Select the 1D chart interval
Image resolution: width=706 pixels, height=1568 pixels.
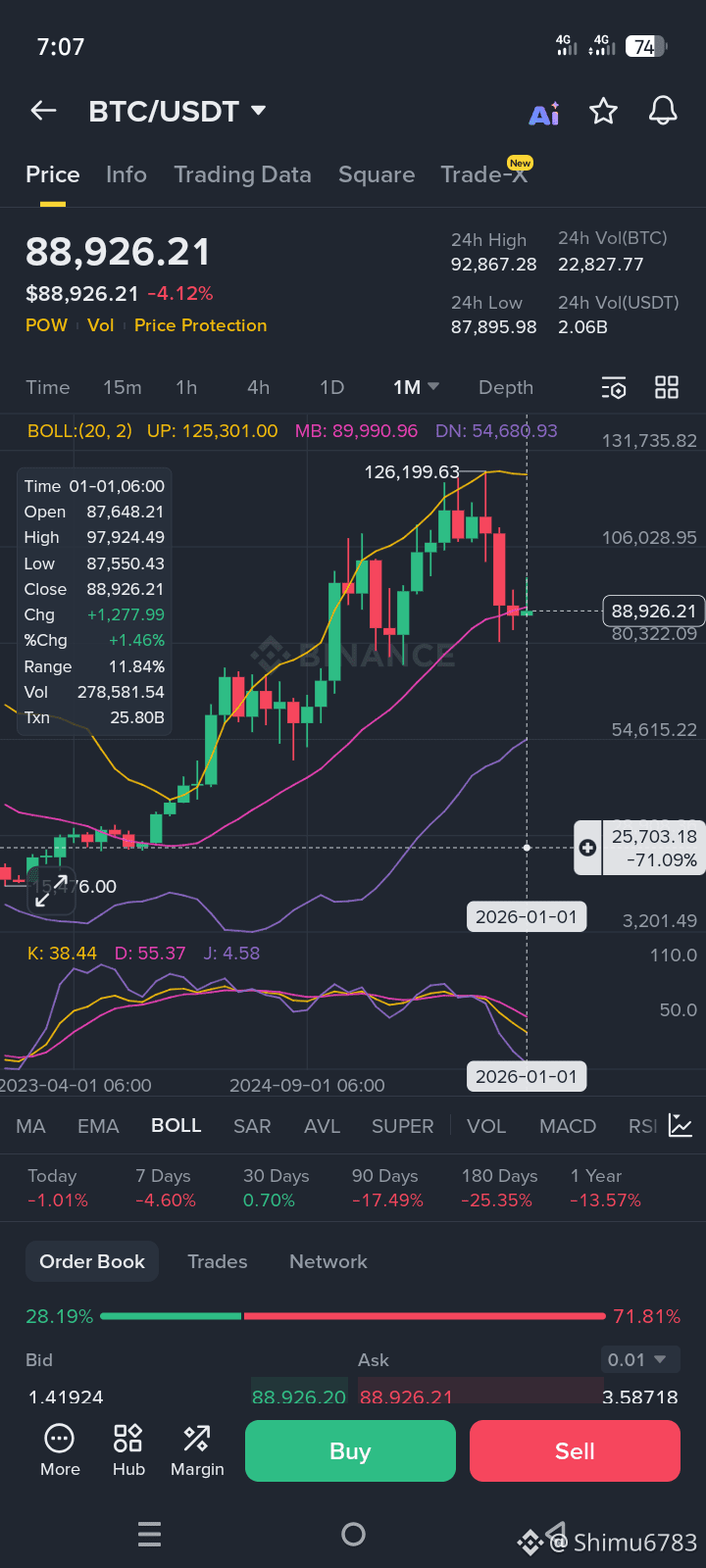331,387
